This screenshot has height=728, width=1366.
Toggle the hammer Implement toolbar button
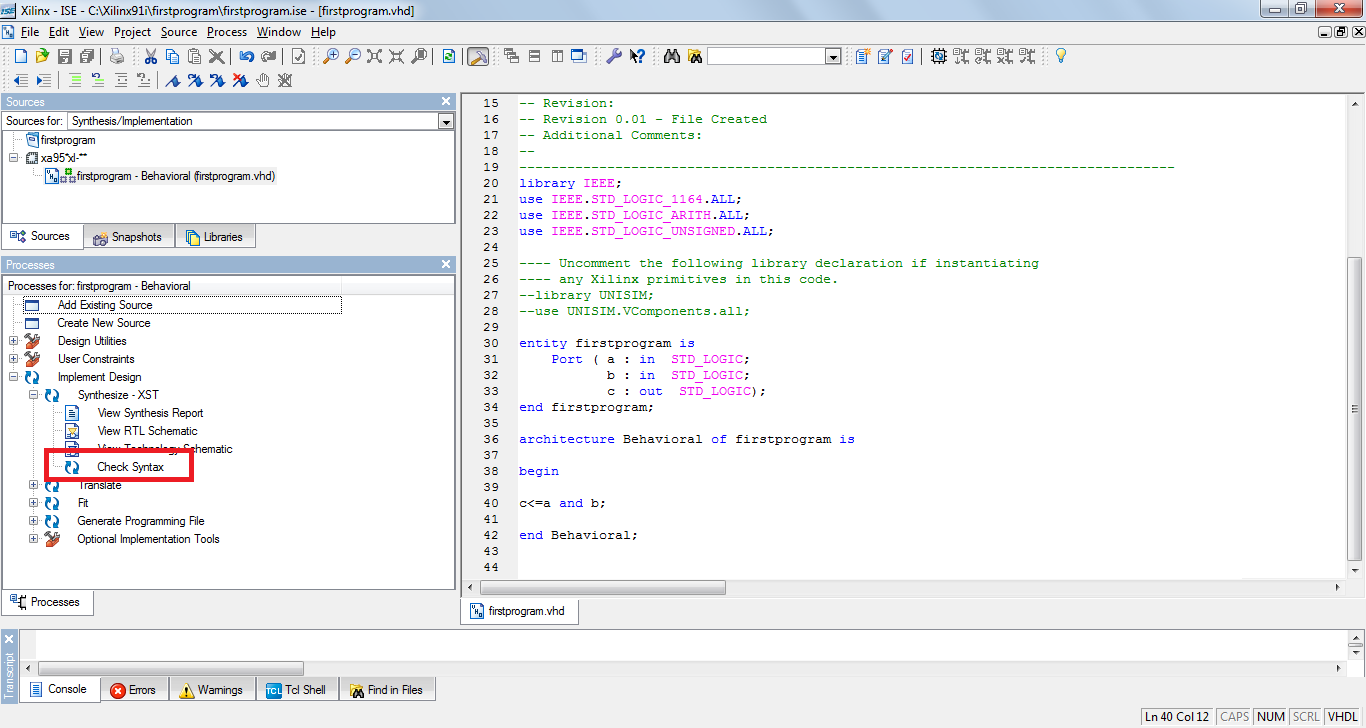pos(478,56)
